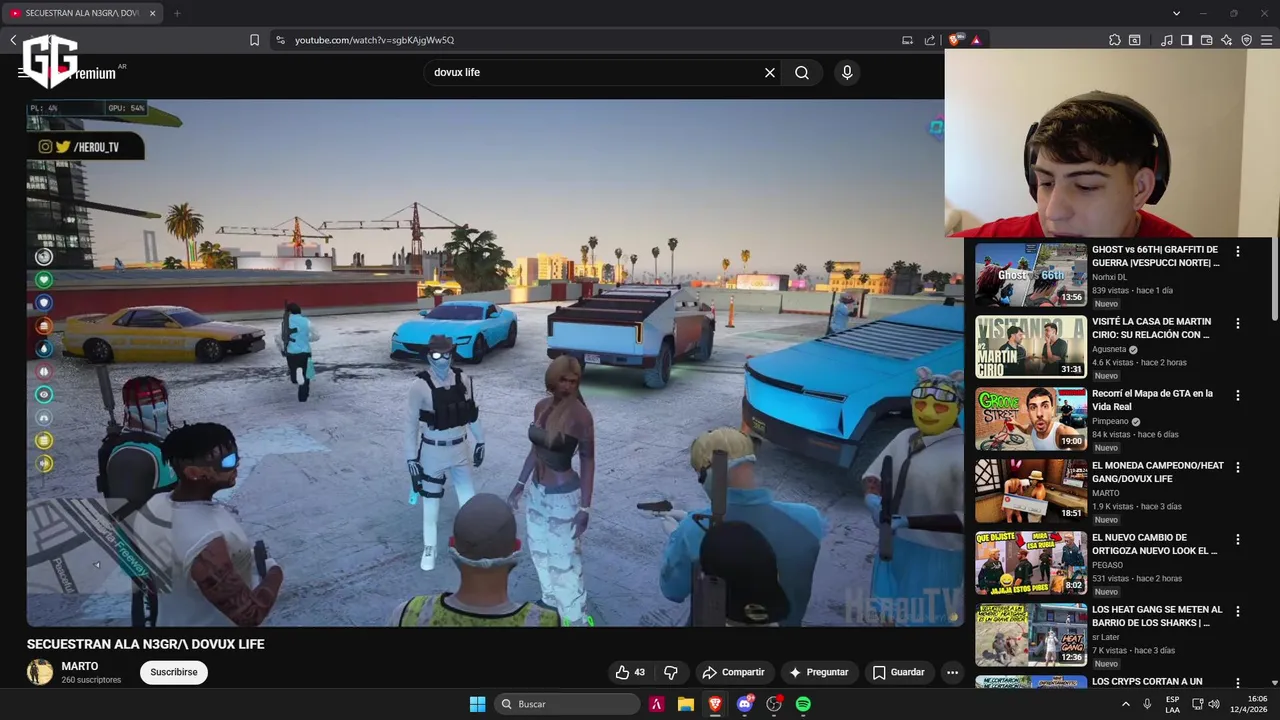Viewport: 1280px width, 720px height.
Task: Open the Brave Shields lion icon
Action: (956, 40)
